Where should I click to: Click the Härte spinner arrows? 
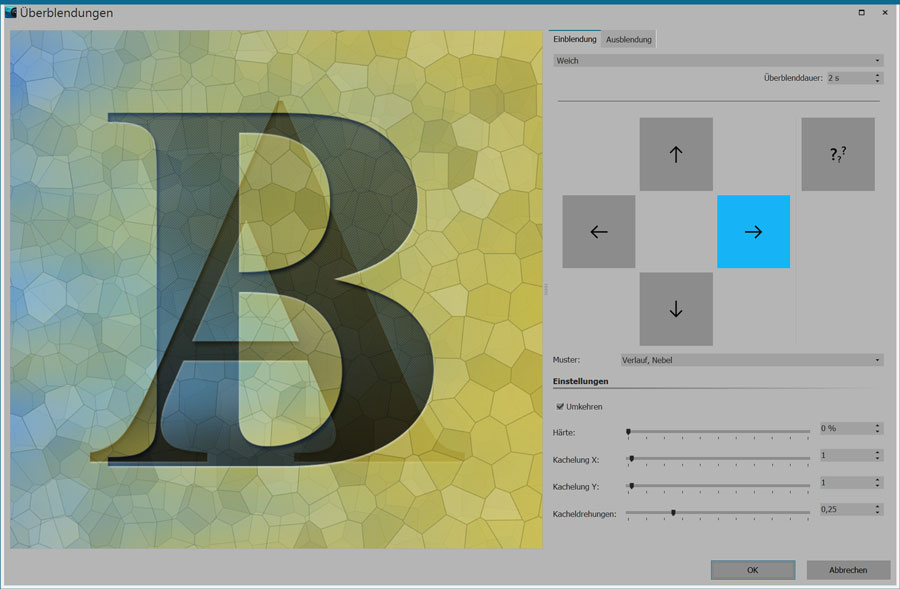click(878, 428)
